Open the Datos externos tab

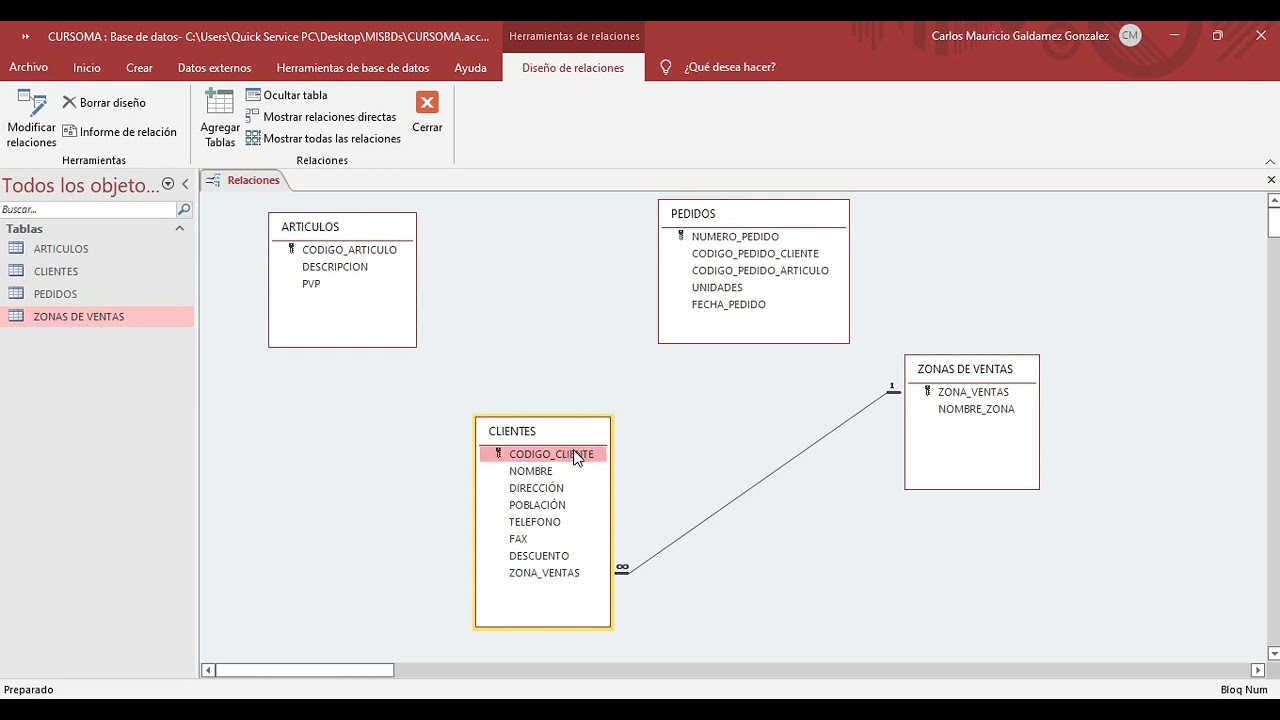(214, 68)
